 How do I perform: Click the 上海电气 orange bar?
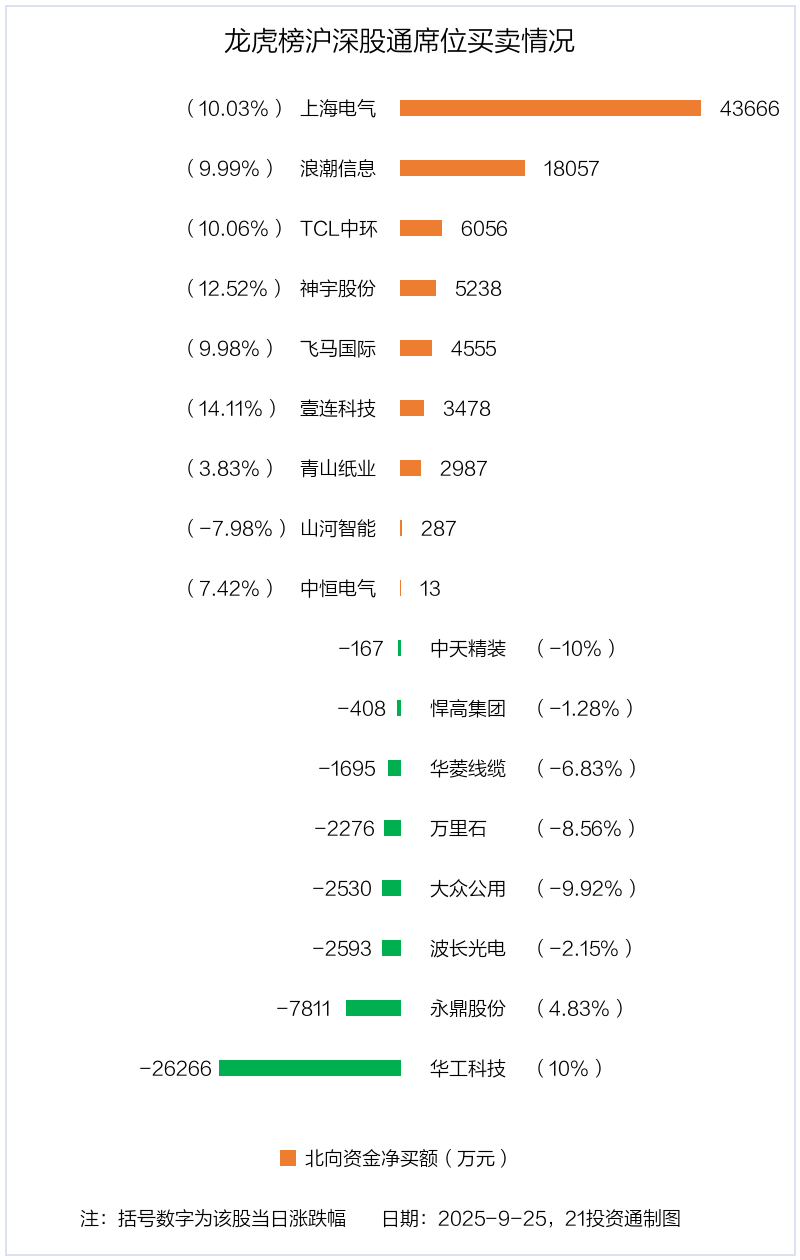(550, 108)
